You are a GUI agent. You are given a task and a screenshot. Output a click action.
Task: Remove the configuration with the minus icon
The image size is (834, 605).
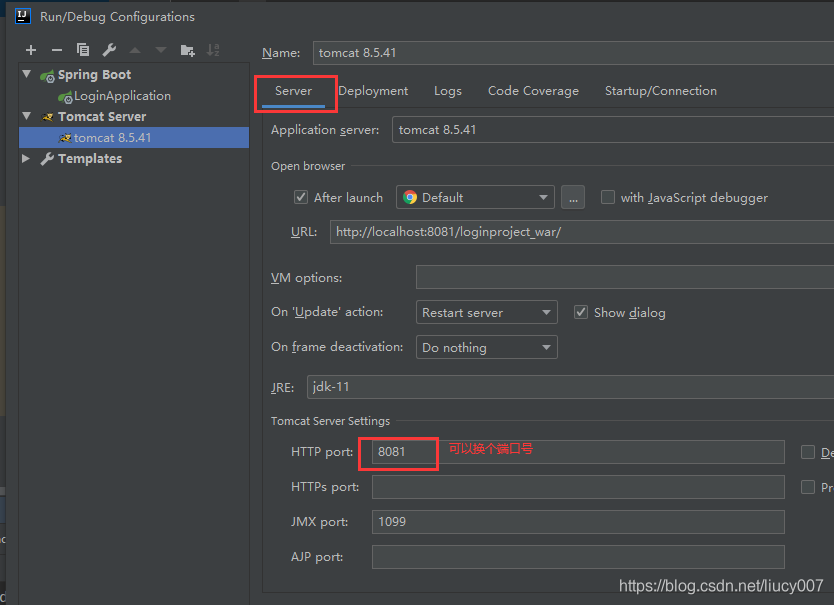click(57, 50)
